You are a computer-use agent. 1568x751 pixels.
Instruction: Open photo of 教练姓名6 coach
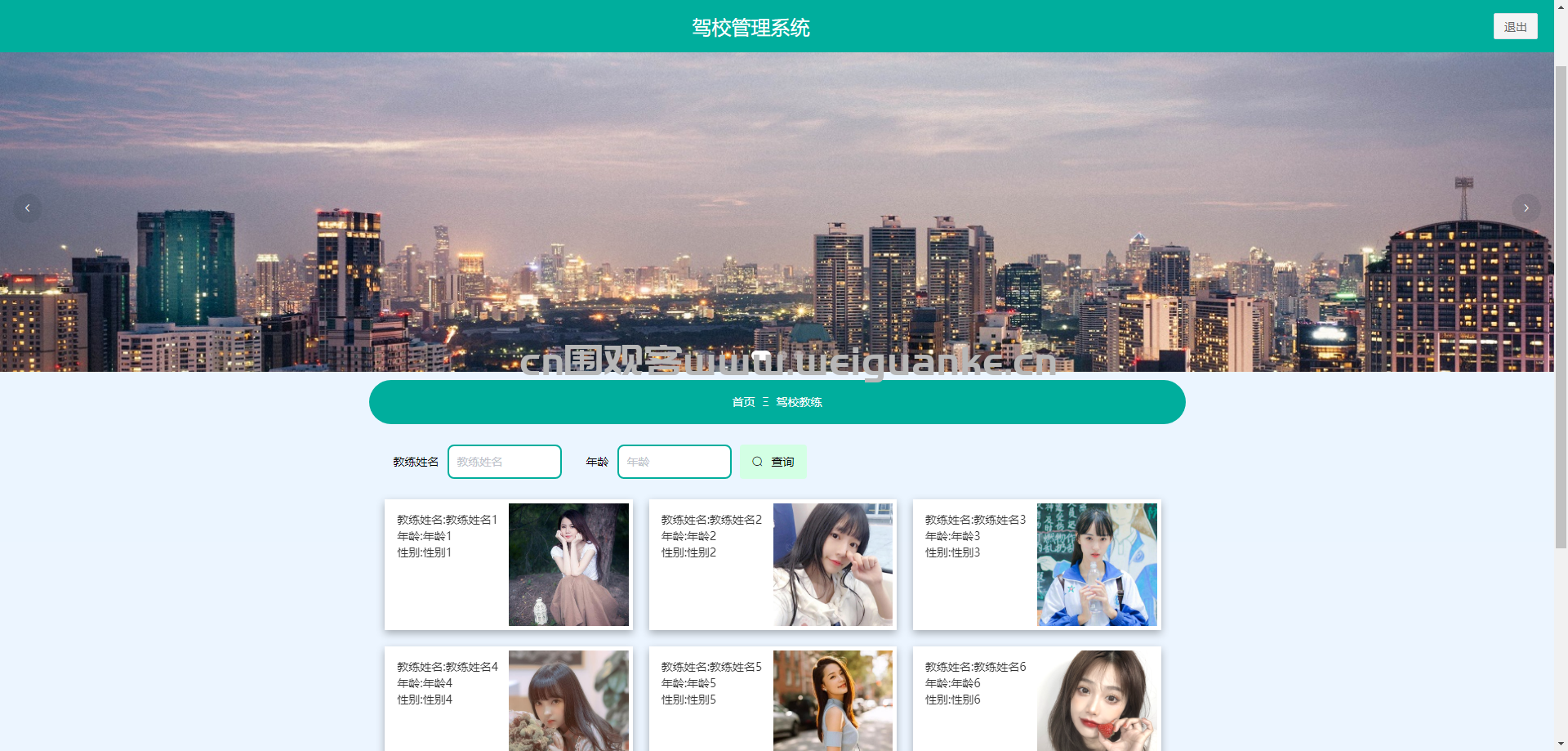click(1097, 700)
